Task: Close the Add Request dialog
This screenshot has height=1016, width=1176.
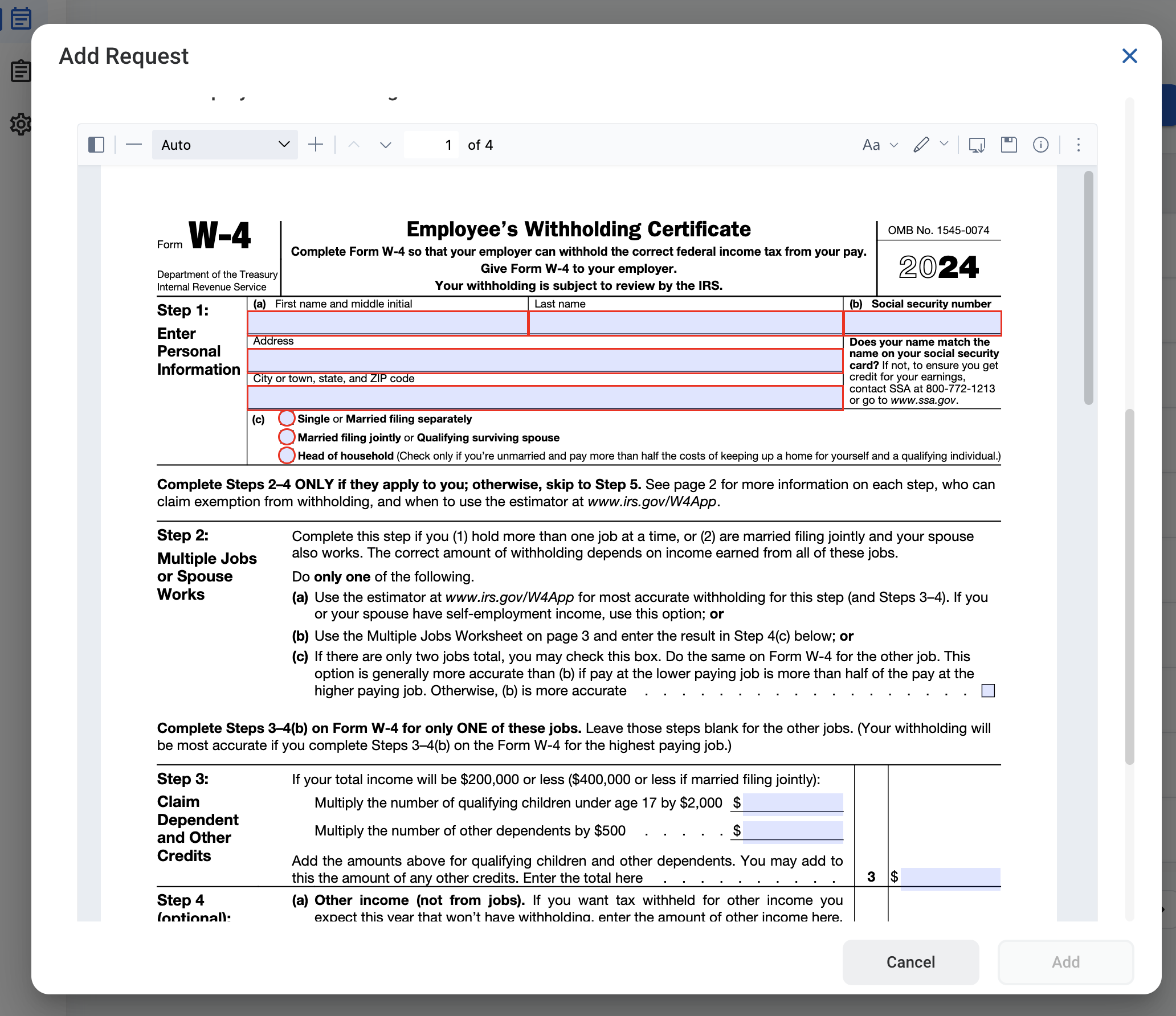Action: pos(1129,56)
